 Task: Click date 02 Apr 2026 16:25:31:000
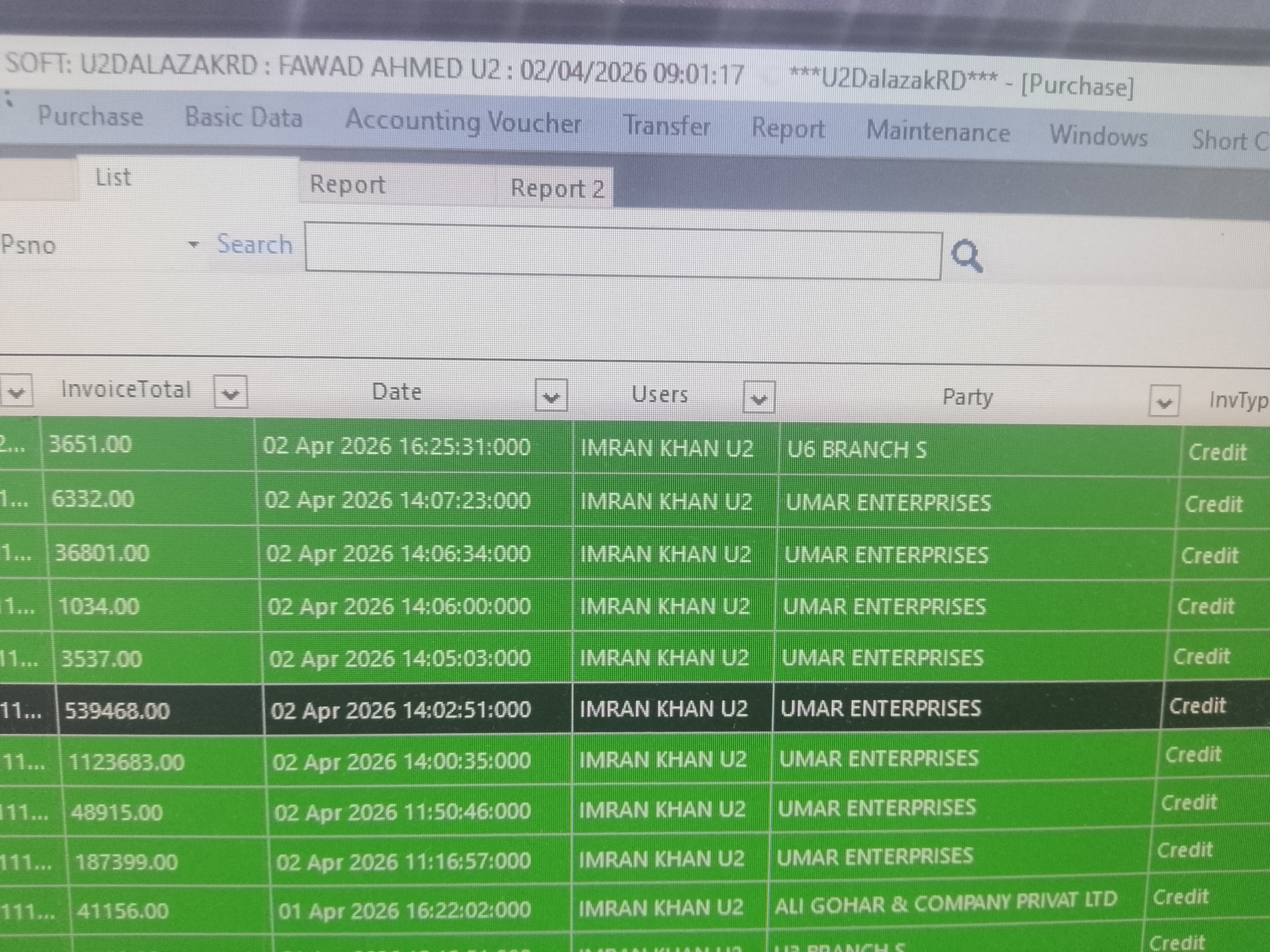(397, 446)
